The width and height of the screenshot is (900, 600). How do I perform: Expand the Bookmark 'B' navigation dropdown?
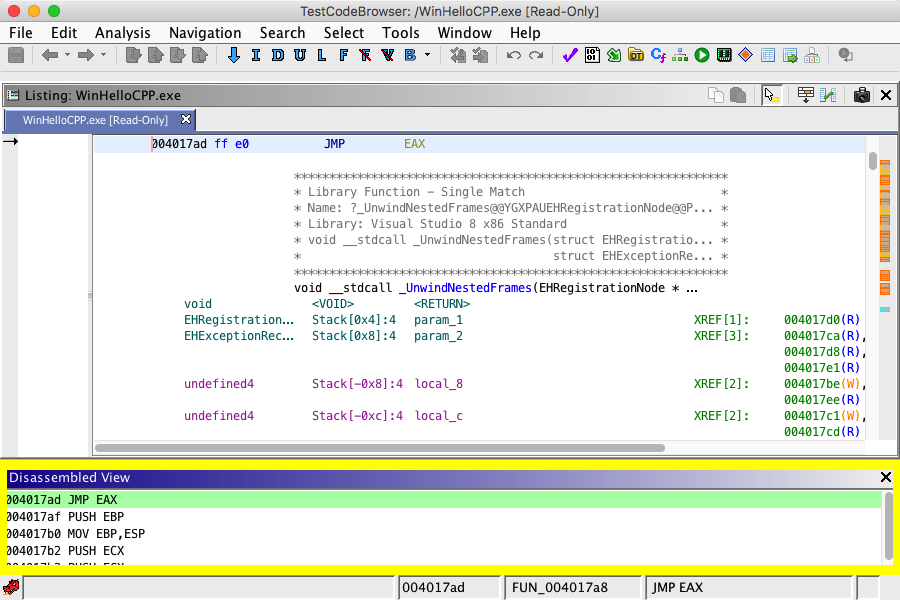(428, 55)
